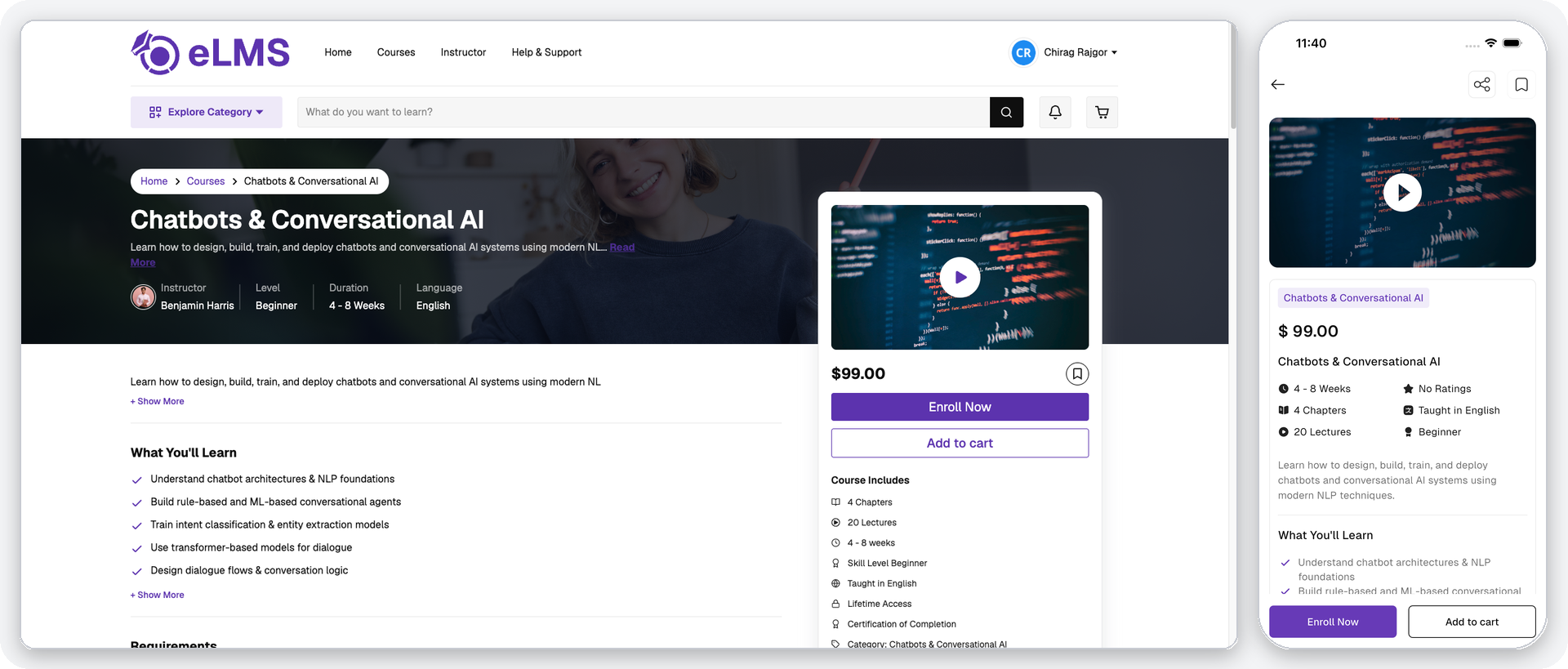
Task: Expand Show More under course description
Action: coord(158,401)
